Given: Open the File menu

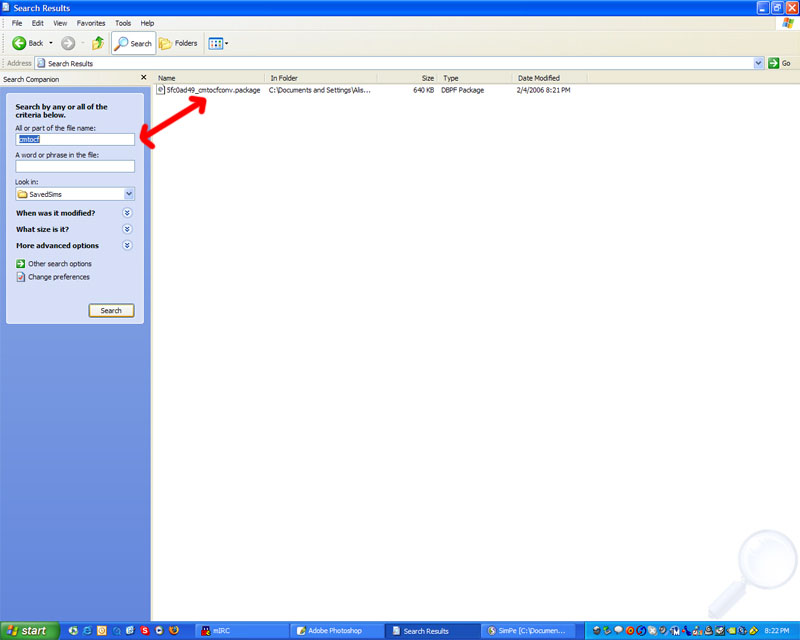Looking at the screenshot, I should (17, 23).
